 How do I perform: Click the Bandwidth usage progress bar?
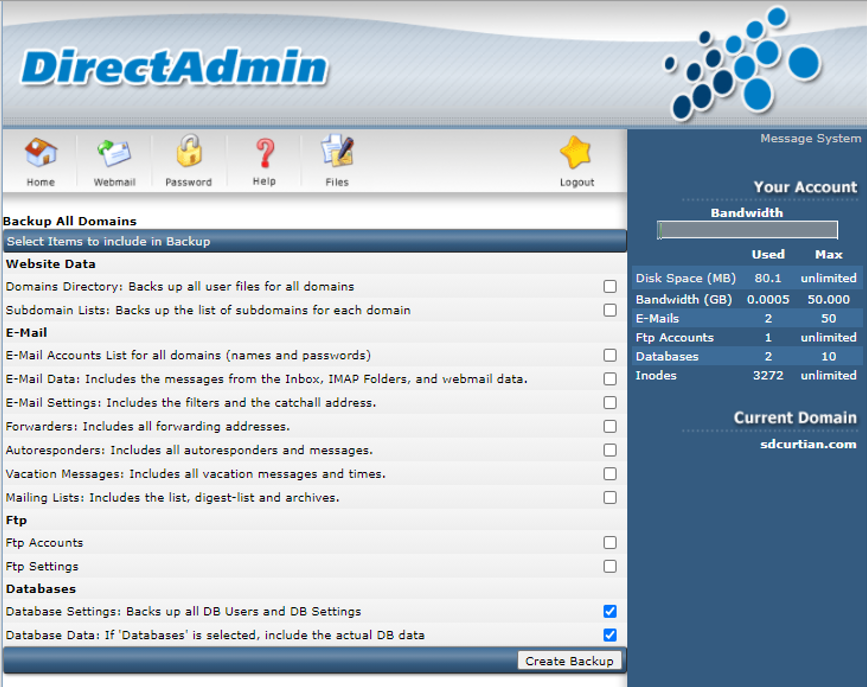click(747, 230)
